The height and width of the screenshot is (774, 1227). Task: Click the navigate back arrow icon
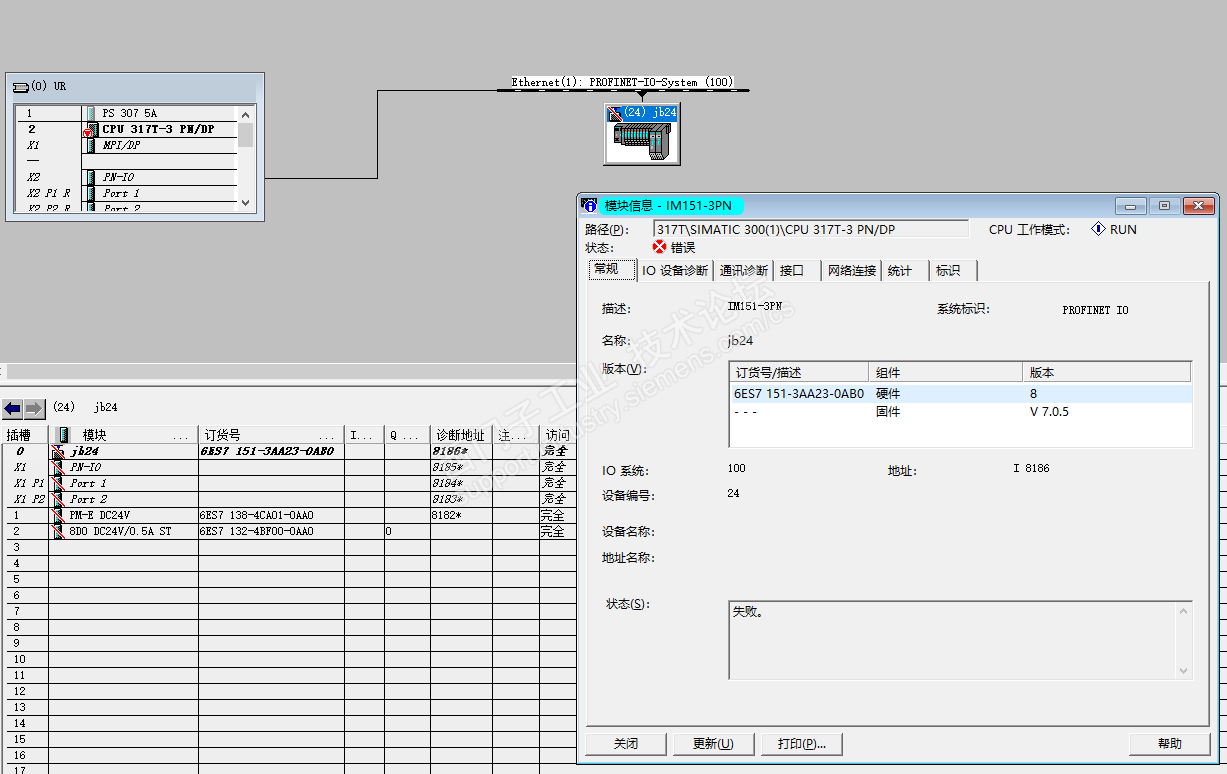13,408
